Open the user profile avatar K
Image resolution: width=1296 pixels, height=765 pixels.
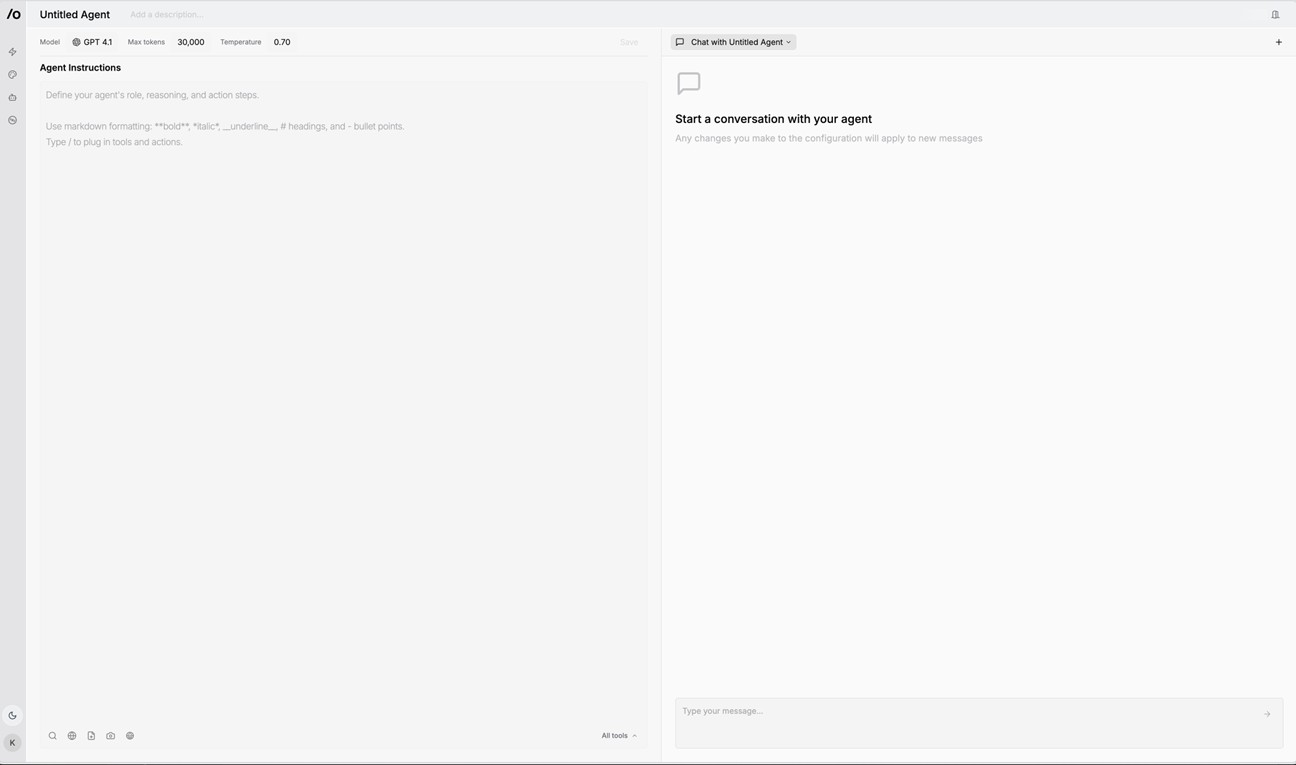(x=12, y=743)
